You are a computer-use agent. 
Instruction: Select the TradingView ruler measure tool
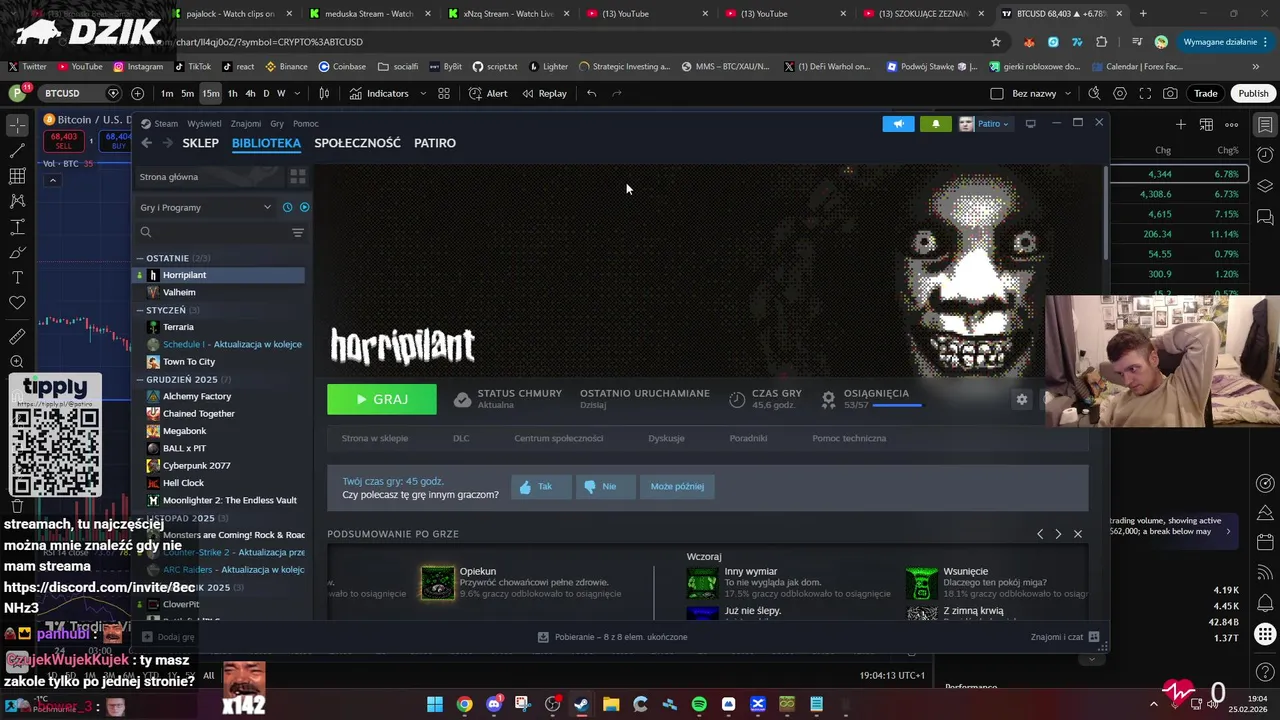[17, 336]
